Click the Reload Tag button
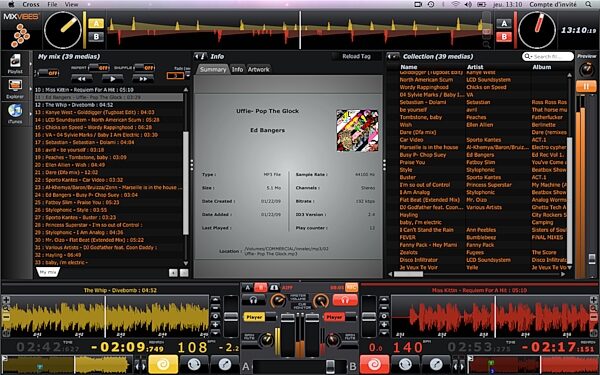This screenshot has height=375, width=600. tap(356, 56)
